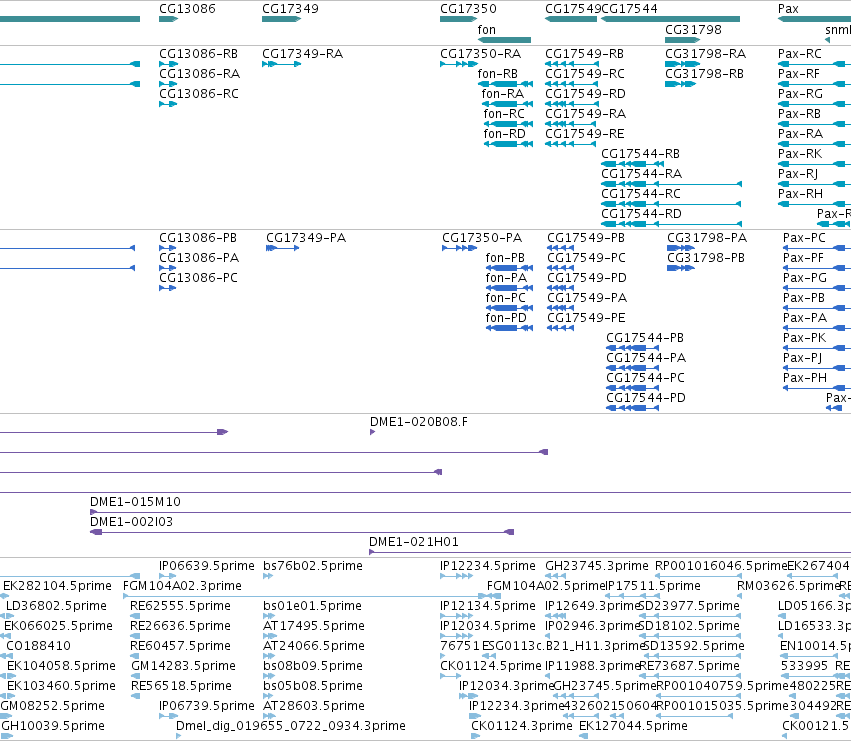Select transcript CG17544-RB
Image resolution: width=851 pixels, height=741 pixels.
pos(640,154)
